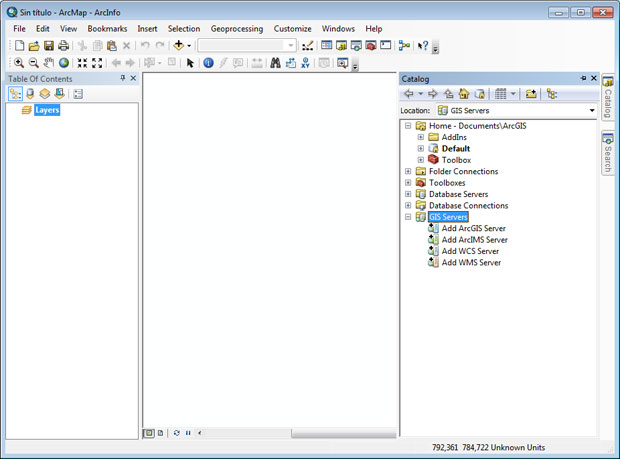Open the Edit menu
The image size is (620, 459).
tap(43, 28)
